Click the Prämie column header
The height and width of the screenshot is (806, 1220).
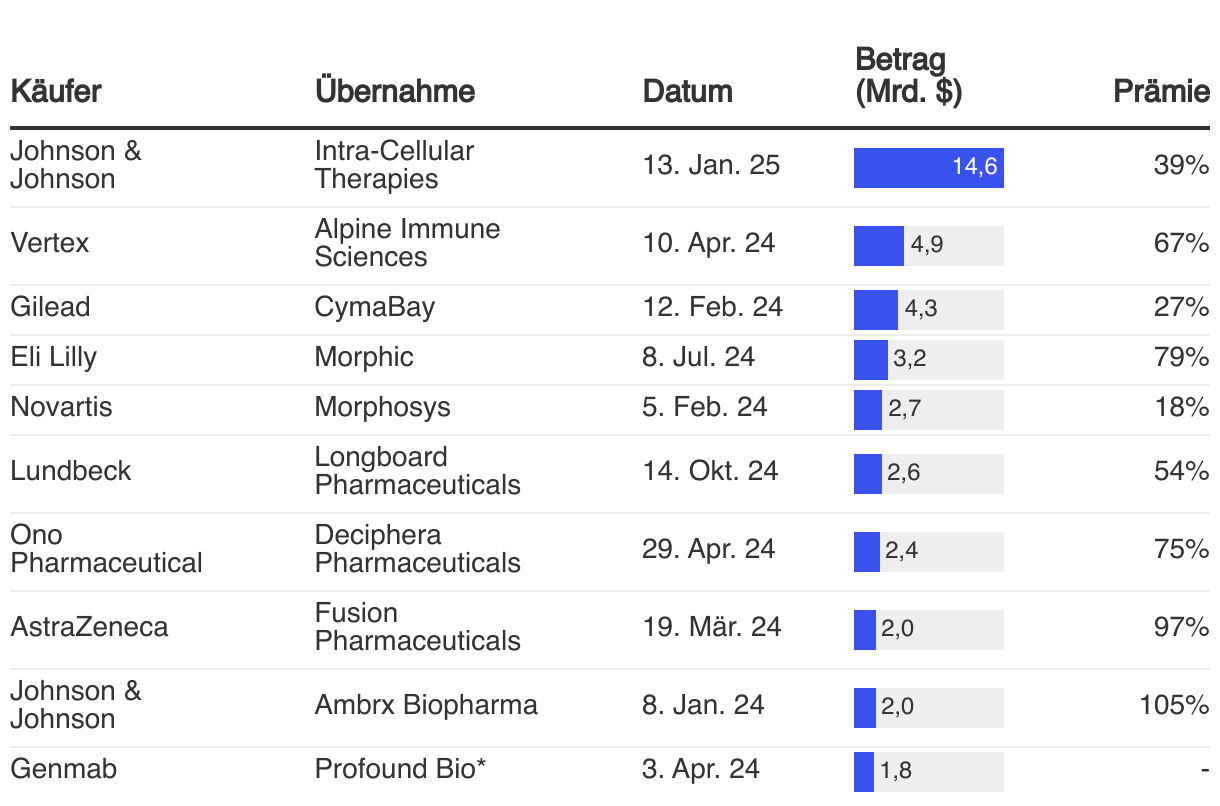[x=1161, y=92]
